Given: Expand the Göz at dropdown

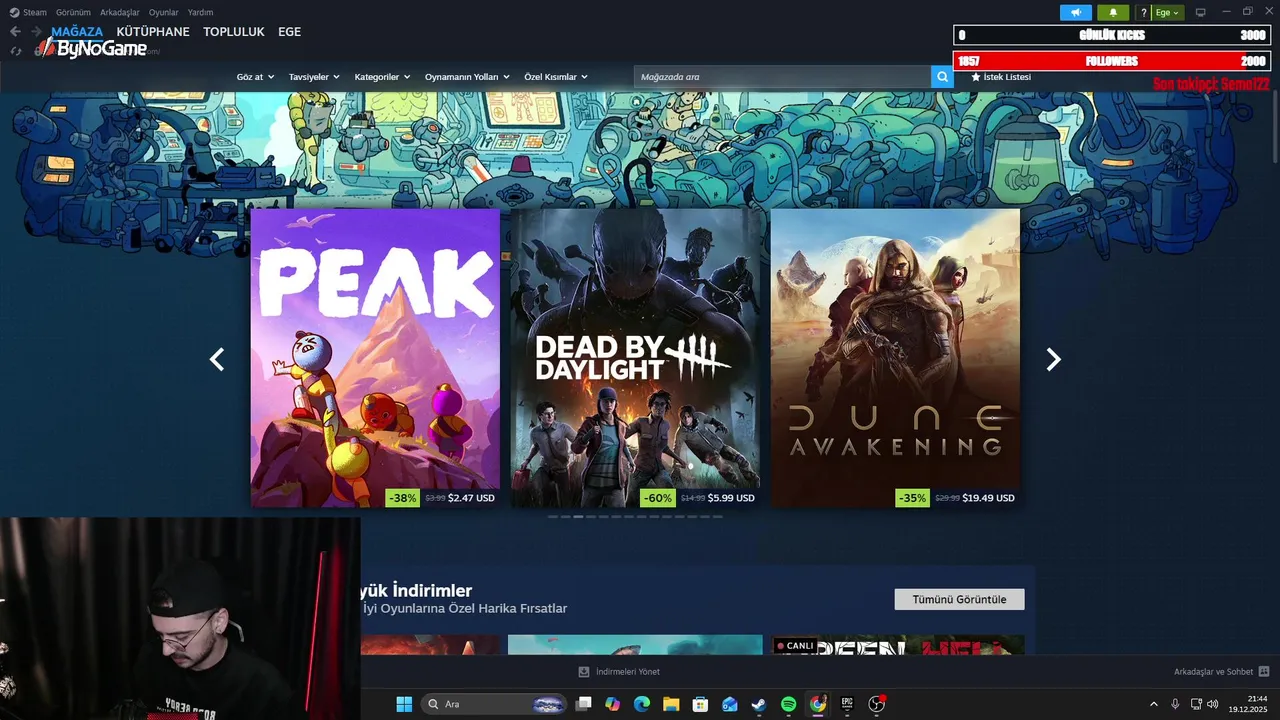Looking at the screenshot, I should click(x=255, y=77).
